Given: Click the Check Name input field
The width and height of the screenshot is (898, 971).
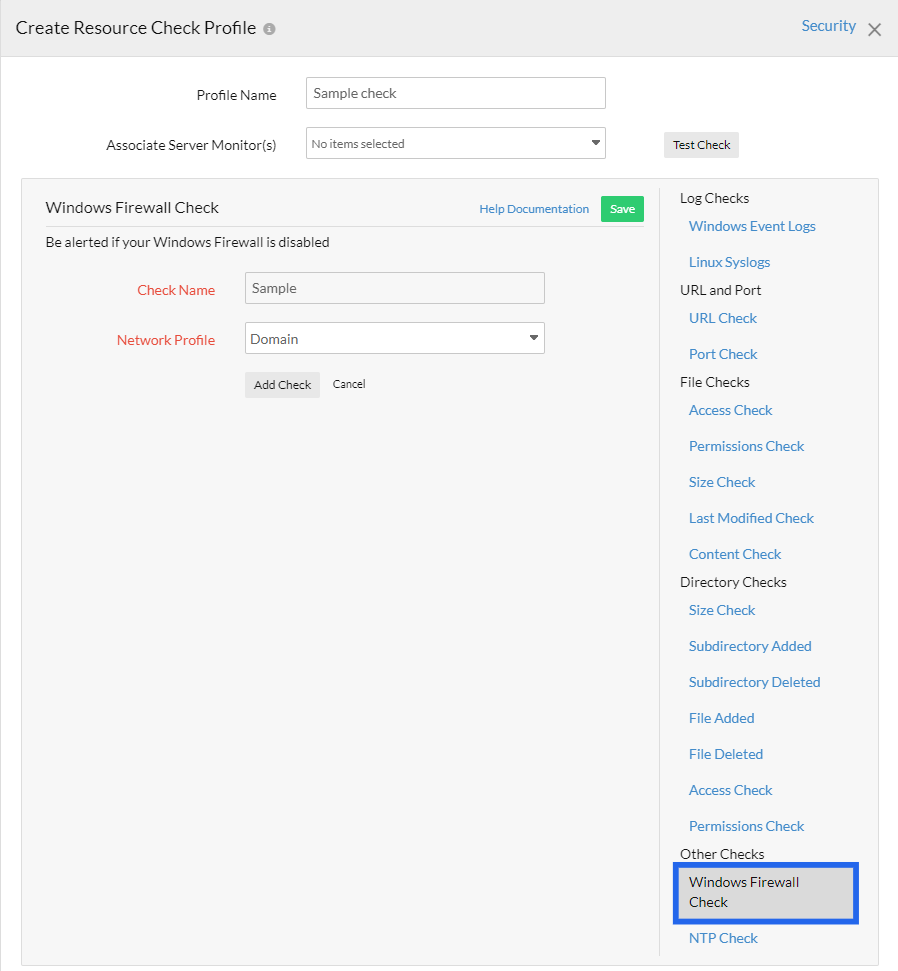Looking at the screenshot, I should [395, 288].
